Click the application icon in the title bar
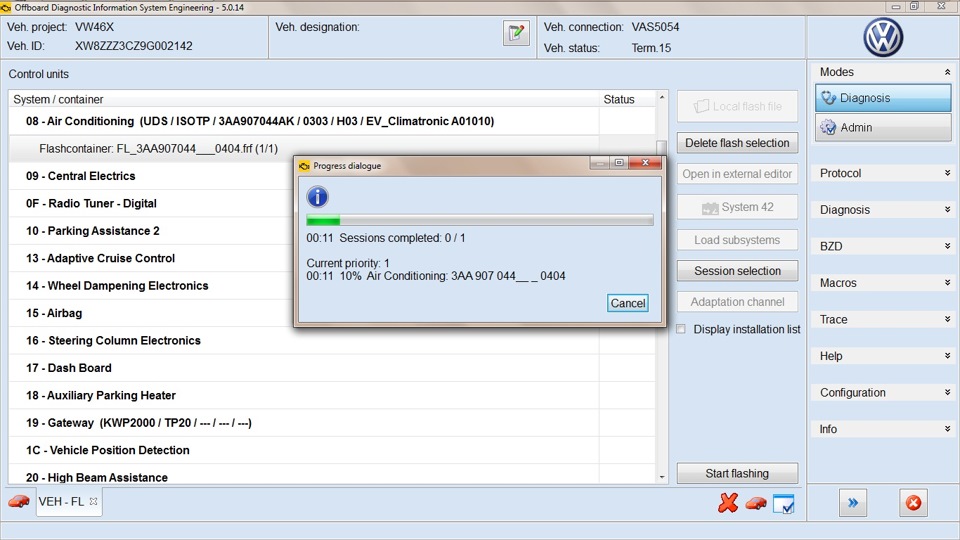This screenshot has width=960, height=540. click(x=6, y=7)
